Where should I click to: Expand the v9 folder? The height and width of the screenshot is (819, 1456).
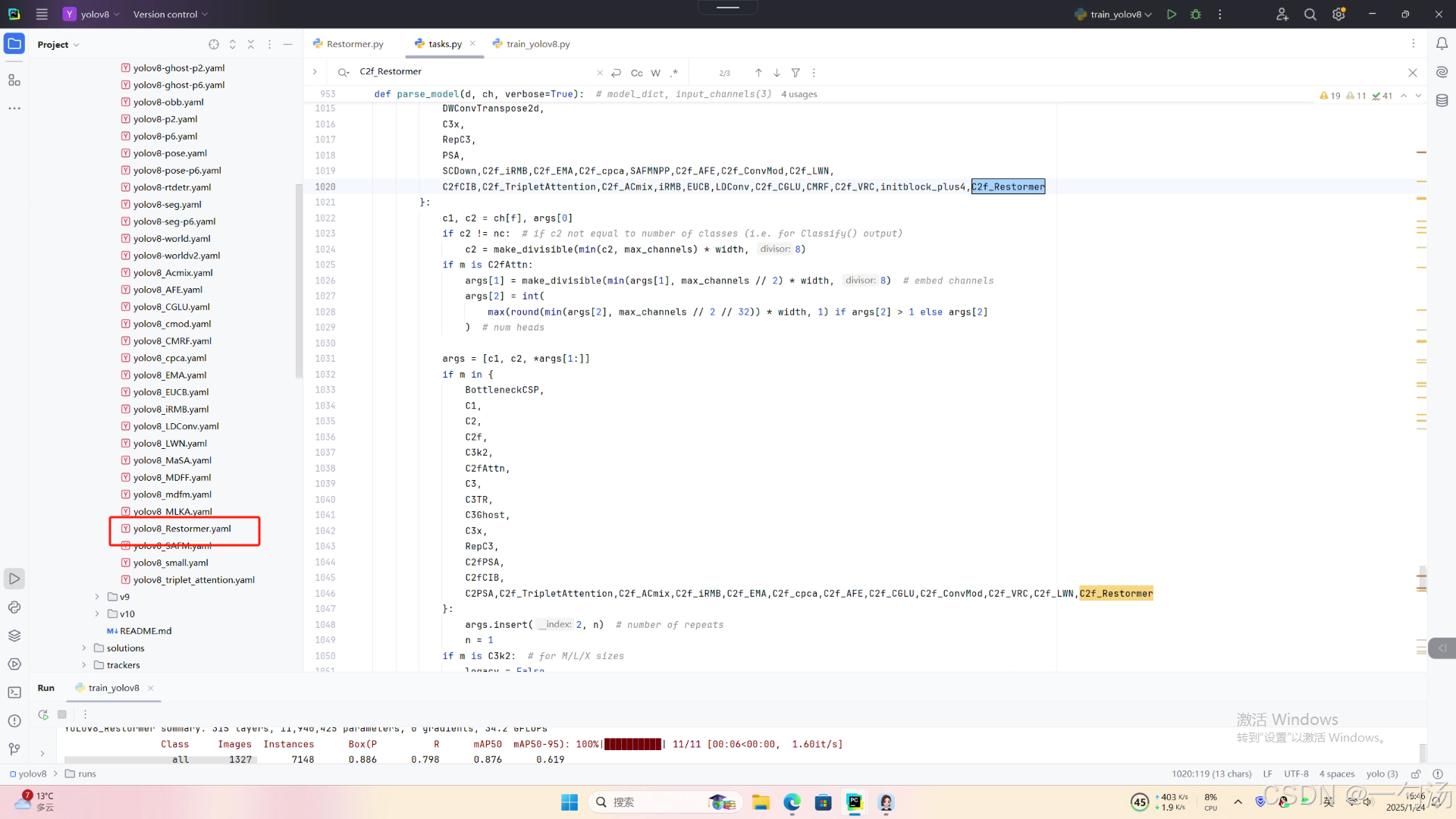97,597
